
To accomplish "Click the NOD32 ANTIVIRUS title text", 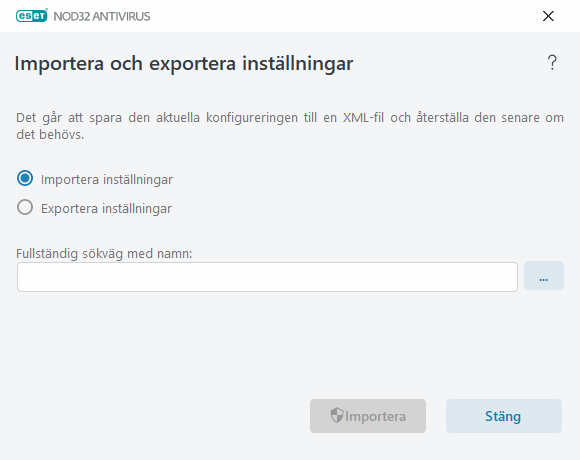I will click(x=102, y=16).
